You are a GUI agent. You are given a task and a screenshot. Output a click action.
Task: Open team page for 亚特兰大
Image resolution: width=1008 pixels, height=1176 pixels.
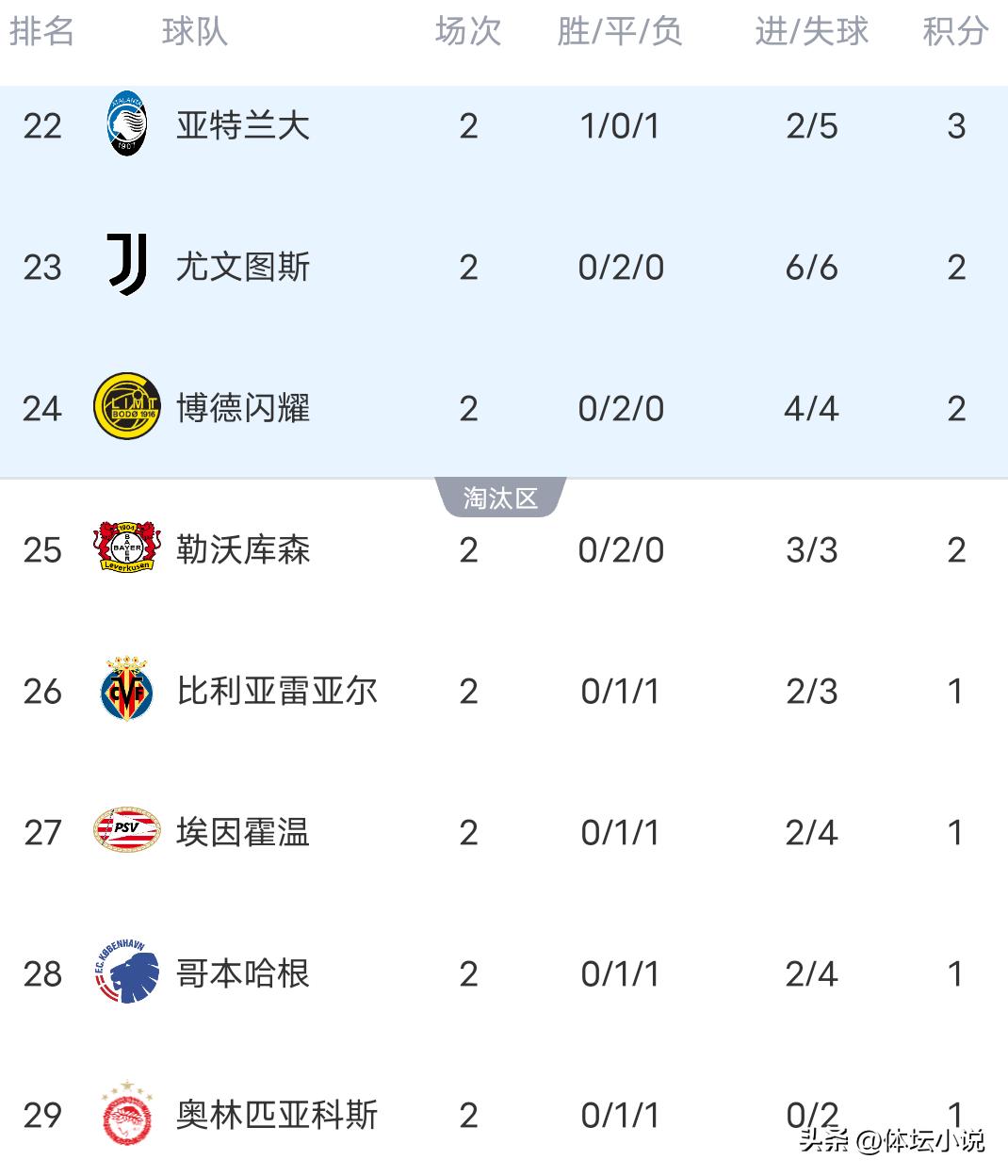point(243,125)
